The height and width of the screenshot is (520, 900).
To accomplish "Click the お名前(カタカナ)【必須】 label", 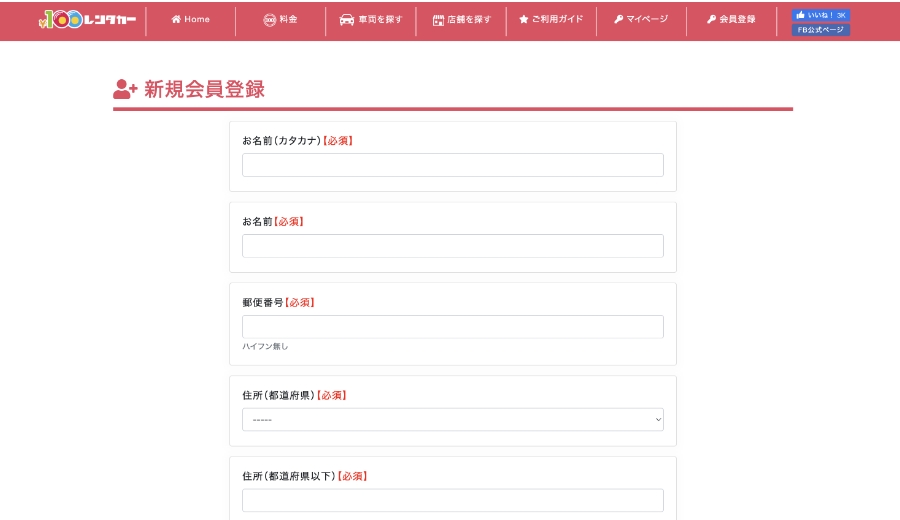I will tap(297, 141).
